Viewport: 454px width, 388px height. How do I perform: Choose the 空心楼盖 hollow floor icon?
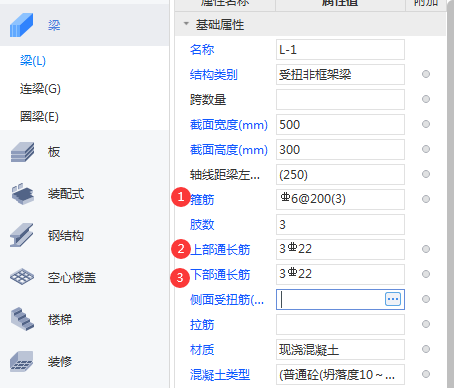coord(22,277)
